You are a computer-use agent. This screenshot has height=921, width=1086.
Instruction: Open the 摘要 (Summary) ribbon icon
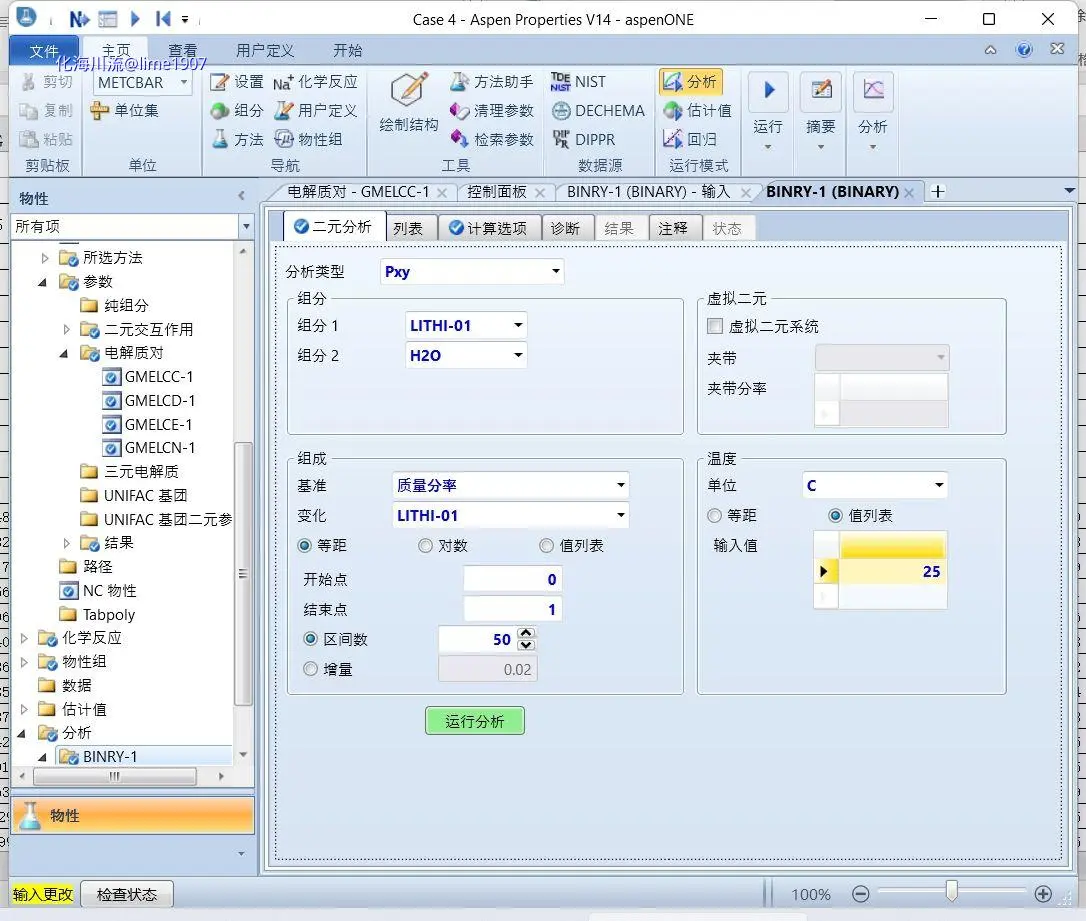(821, 91)
